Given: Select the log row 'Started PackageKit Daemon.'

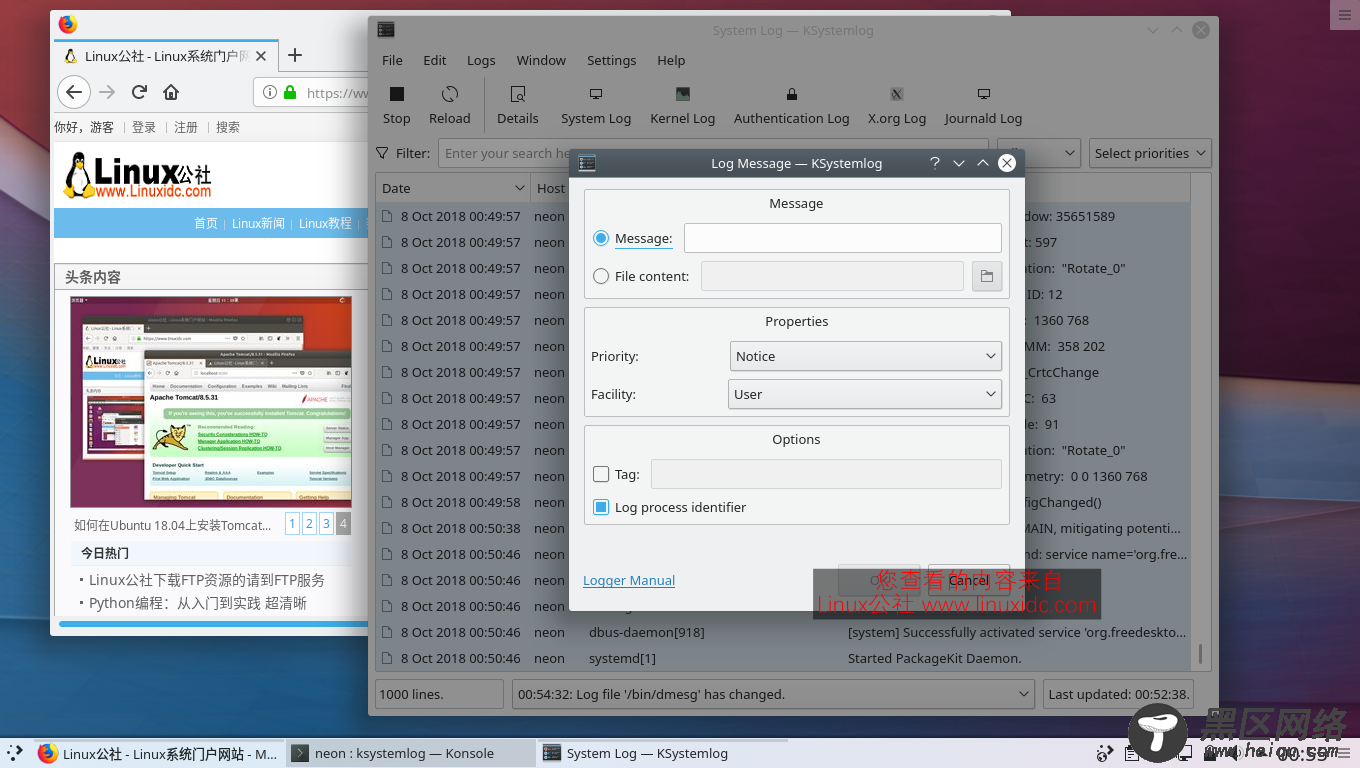Looking at the screenshot, I should (x=783, y=658).
